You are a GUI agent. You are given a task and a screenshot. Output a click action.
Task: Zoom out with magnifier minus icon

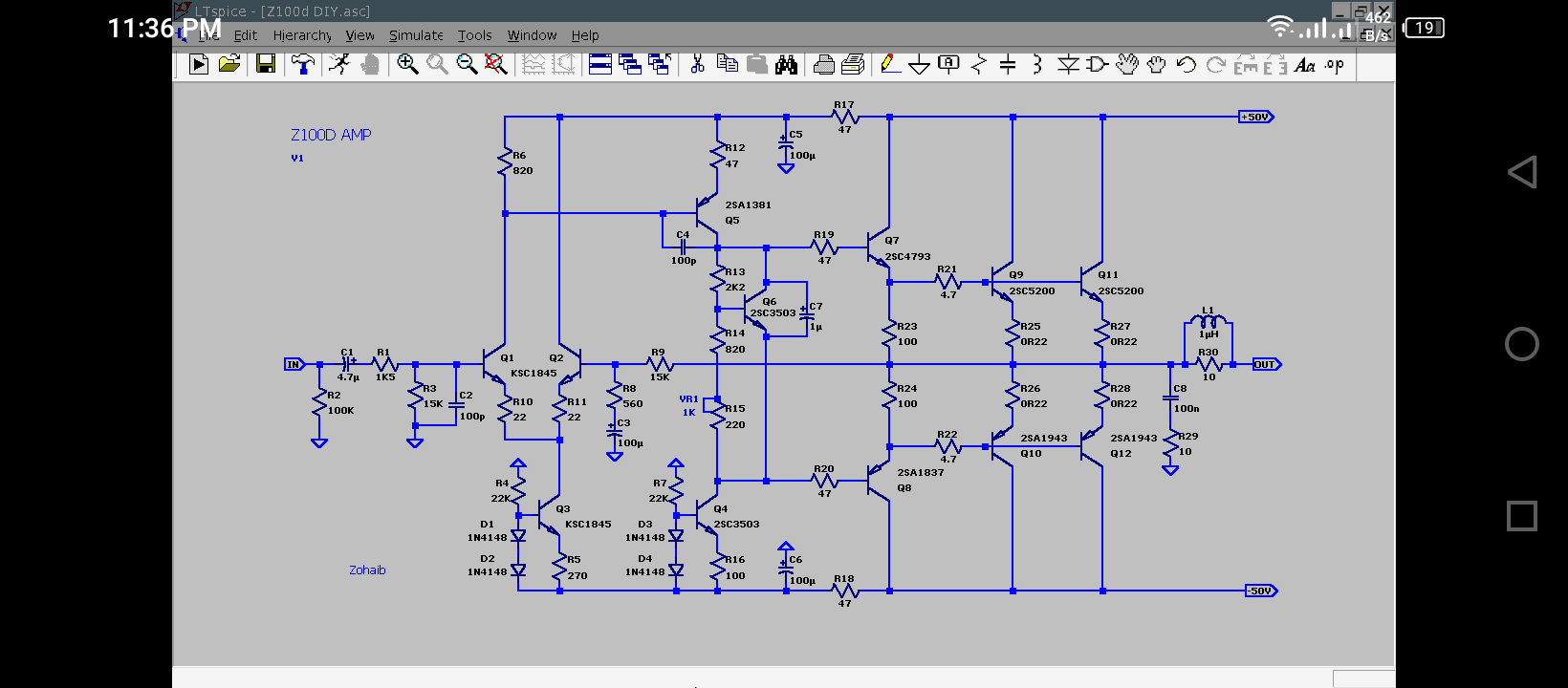(x=467, y=64)
